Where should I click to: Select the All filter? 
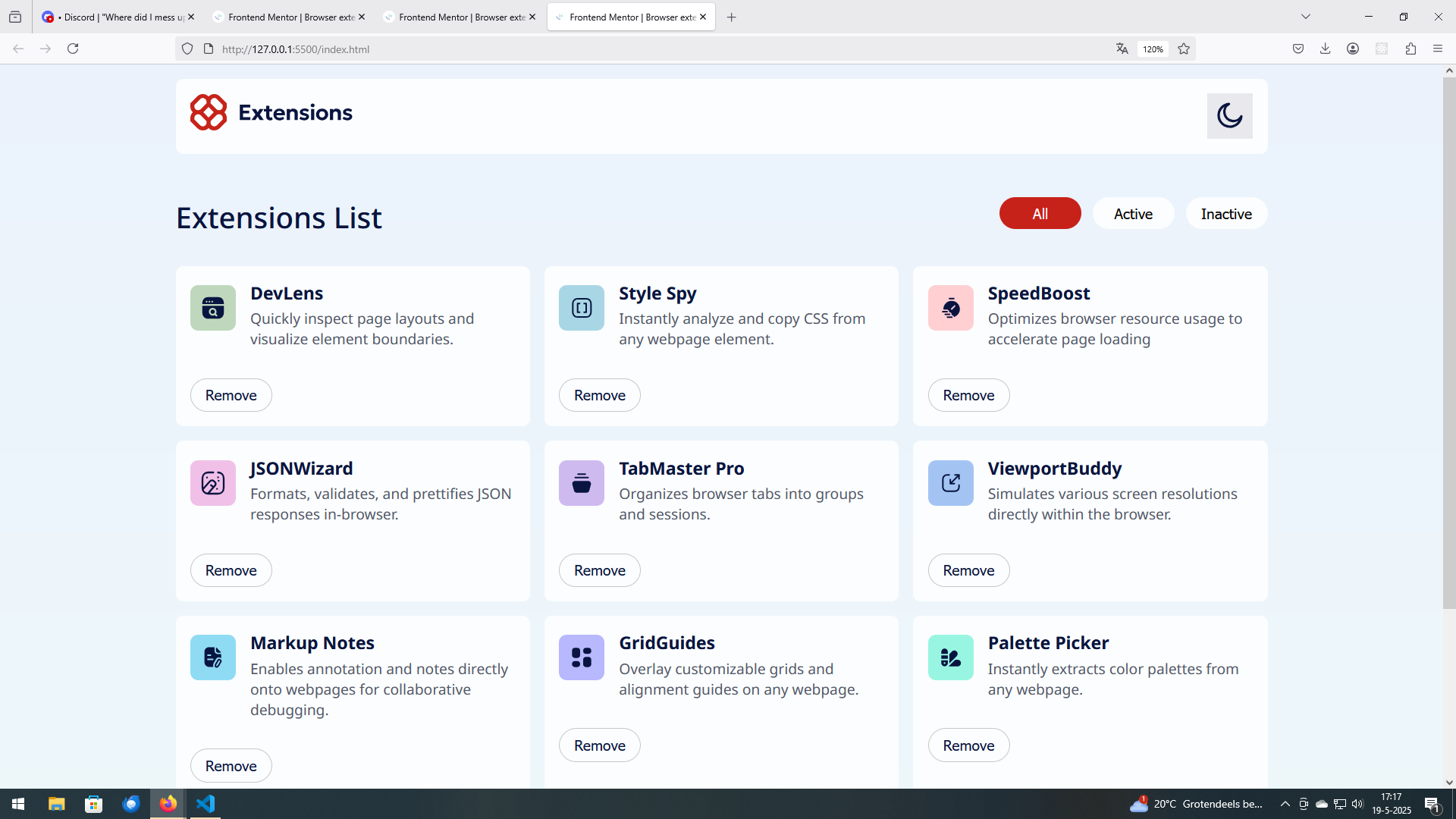click(1040, 214)
